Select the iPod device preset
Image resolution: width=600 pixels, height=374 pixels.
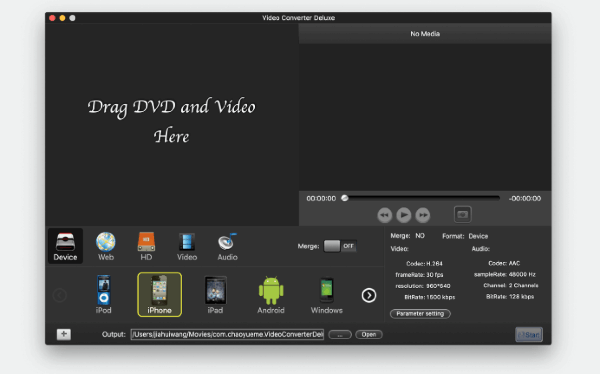click(103, 294)
